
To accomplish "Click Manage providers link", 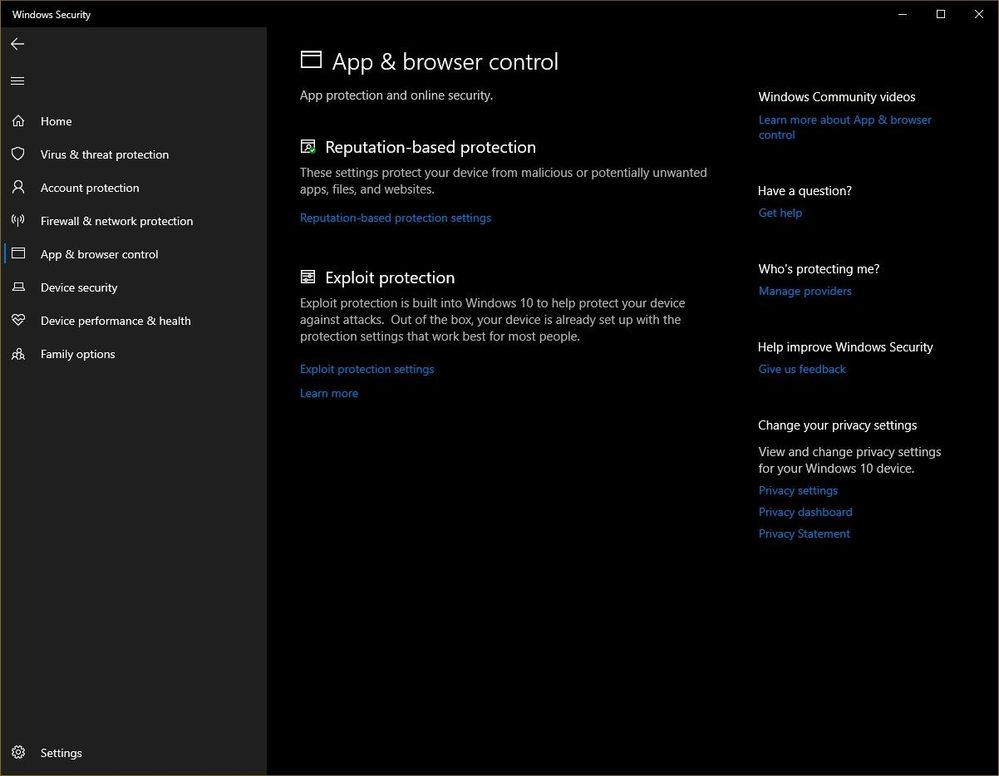I will click(x=805, y=291).
